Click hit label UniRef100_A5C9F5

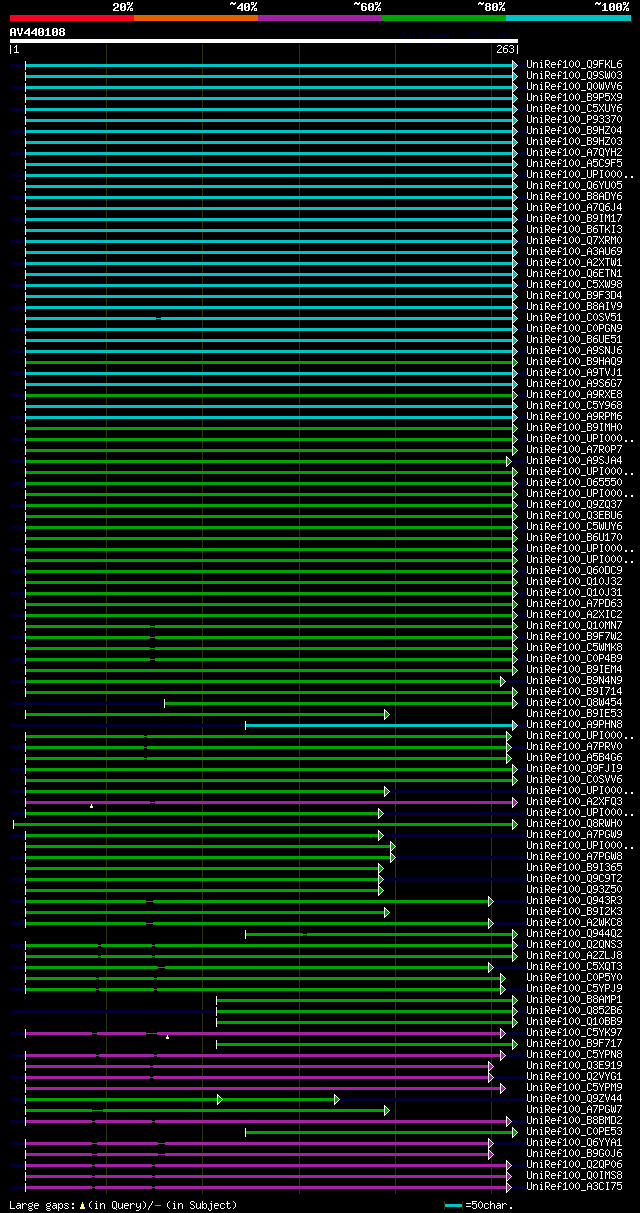click(x=575, y=163)
